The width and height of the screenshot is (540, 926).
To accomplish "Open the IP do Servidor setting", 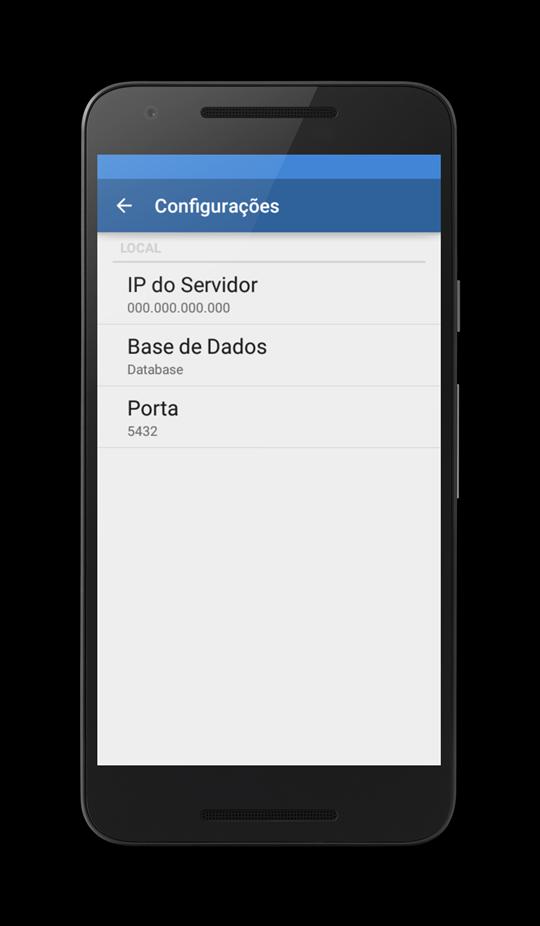I will (x=269, y=294).
